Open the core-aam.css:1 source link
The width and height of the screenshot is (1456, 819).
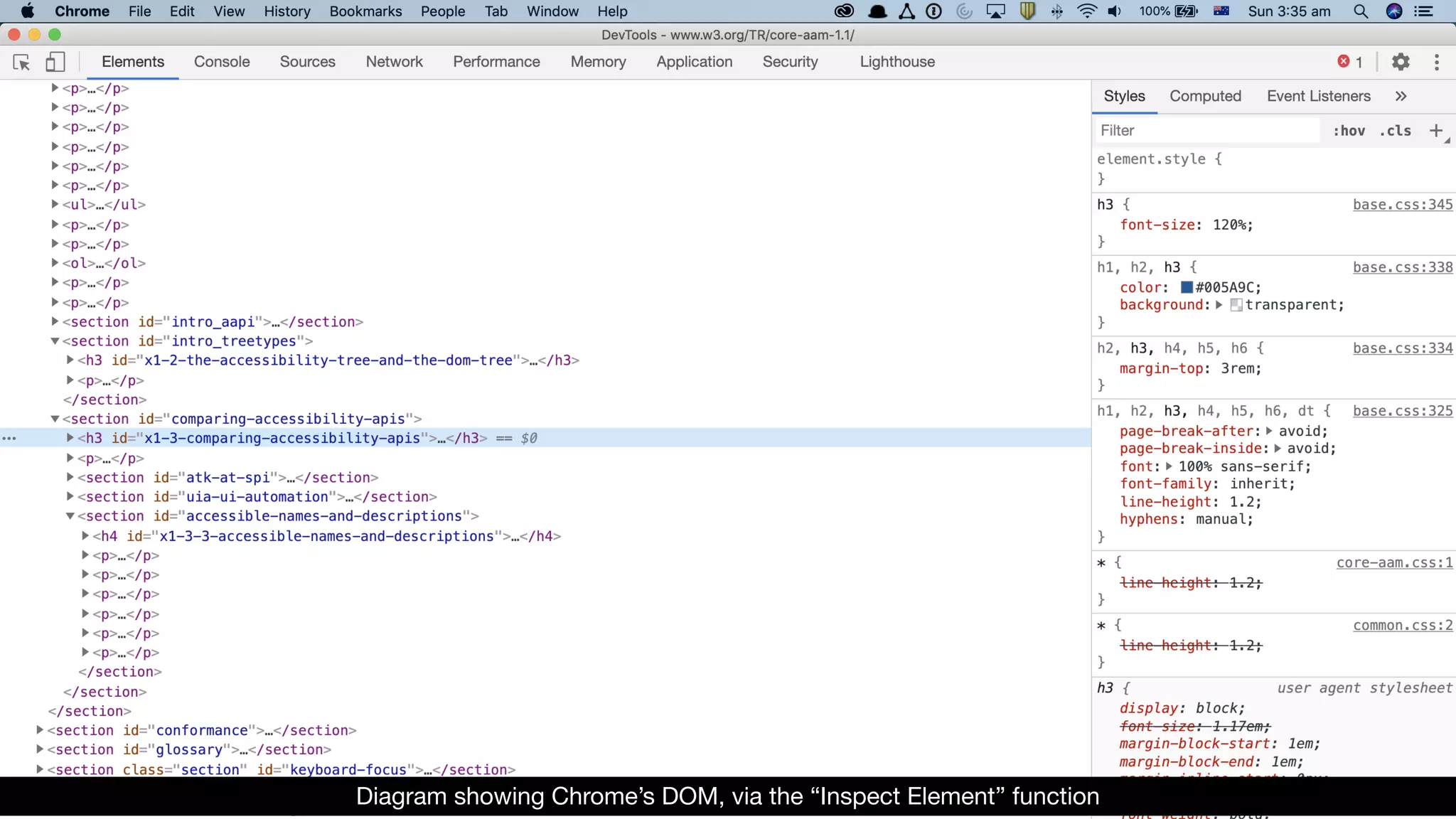[x=1394, y=562]
